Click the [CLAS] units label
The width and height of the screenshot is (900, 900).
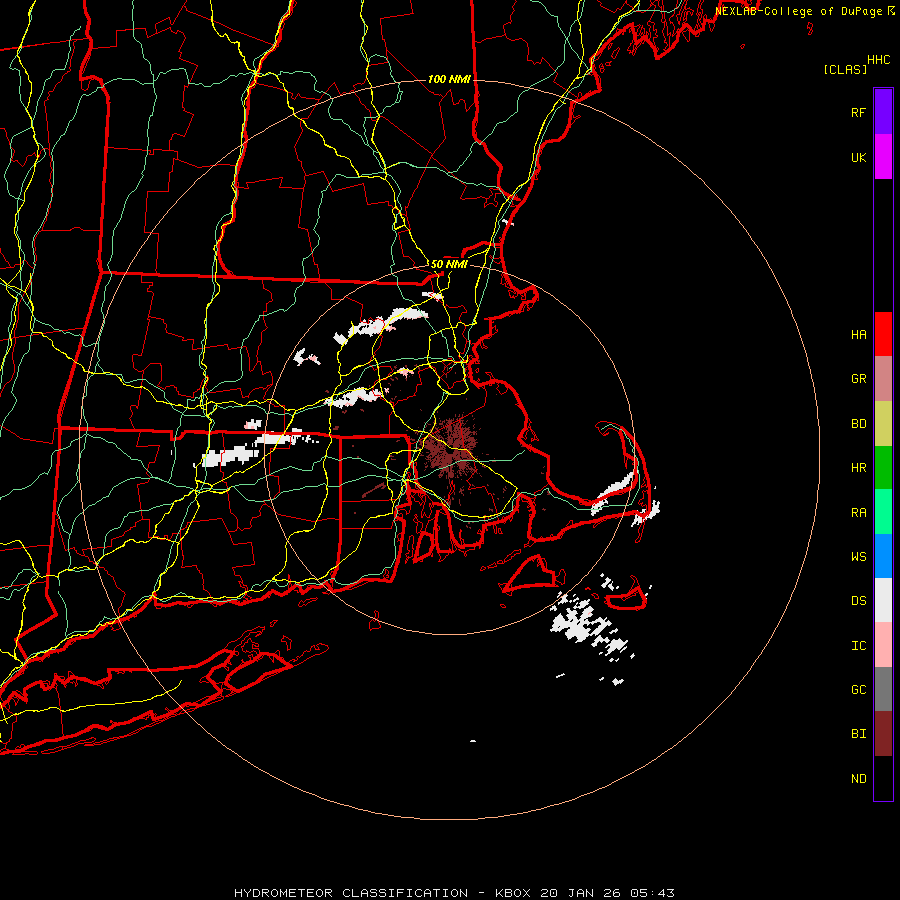click(845, 69)
